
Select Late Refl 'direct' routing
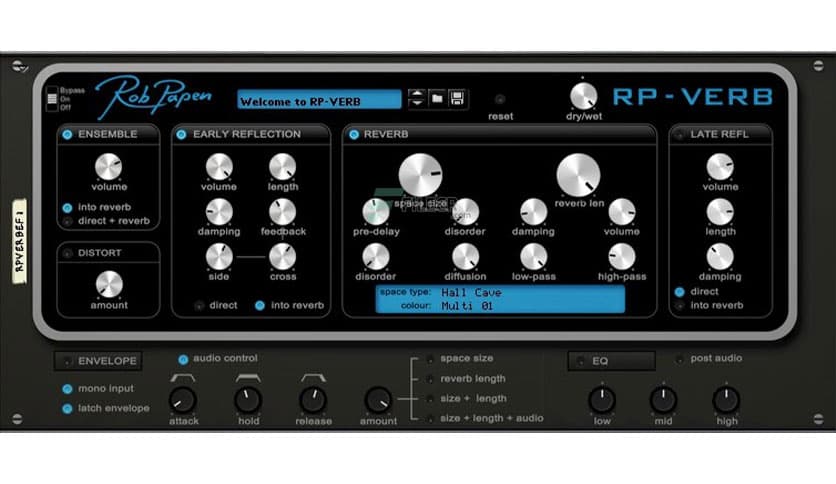point(679,292)
